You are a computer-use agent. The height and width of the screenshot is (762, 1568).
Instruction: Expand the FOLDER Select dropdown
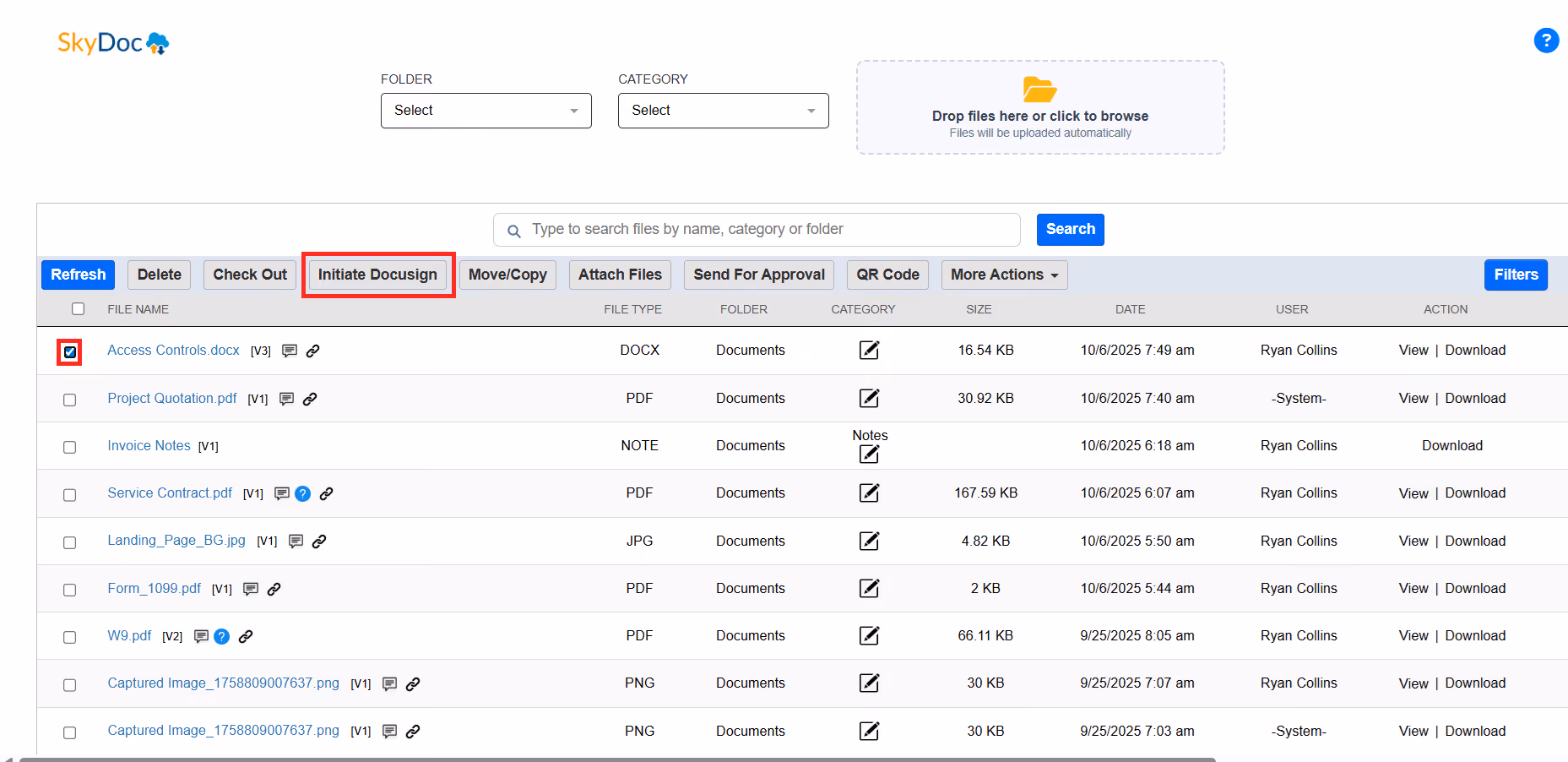click(x=486, y=111)
